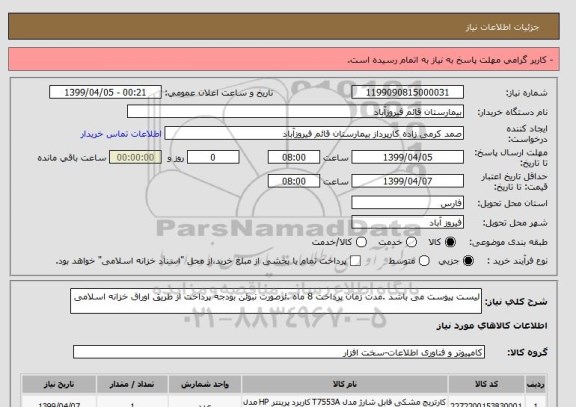Click the ردیف column header
576x407 pixels.
[x=536, y=384]
